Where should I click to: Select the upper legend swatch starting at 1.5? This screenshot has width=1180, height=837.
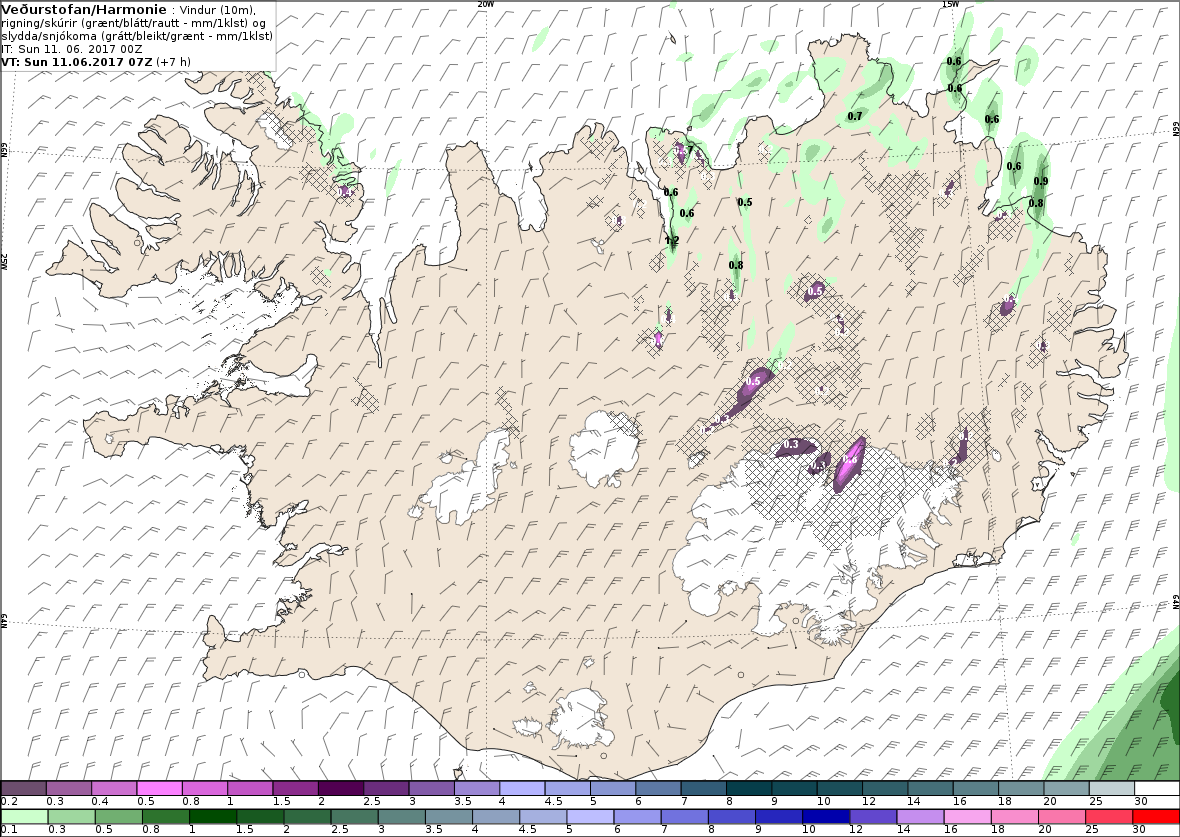tap(295, 789)
